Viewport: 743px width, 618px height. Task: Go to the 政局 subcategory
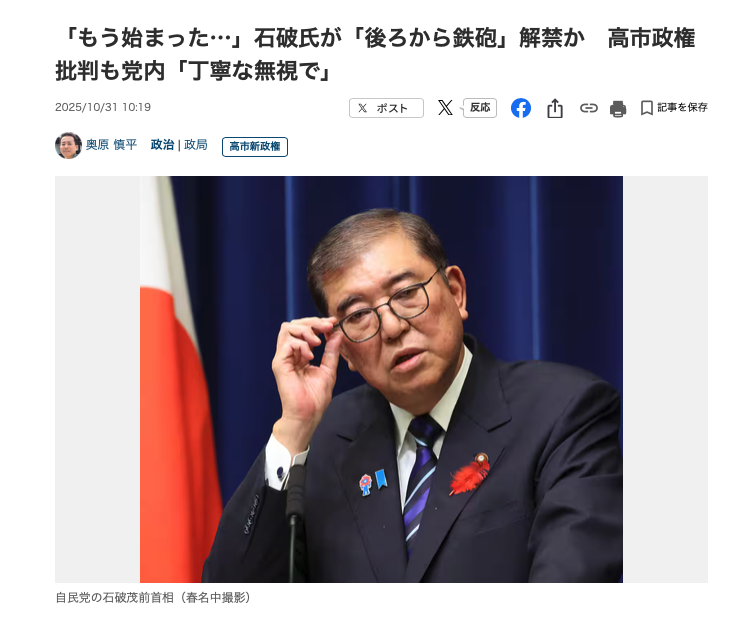(196, 145)
